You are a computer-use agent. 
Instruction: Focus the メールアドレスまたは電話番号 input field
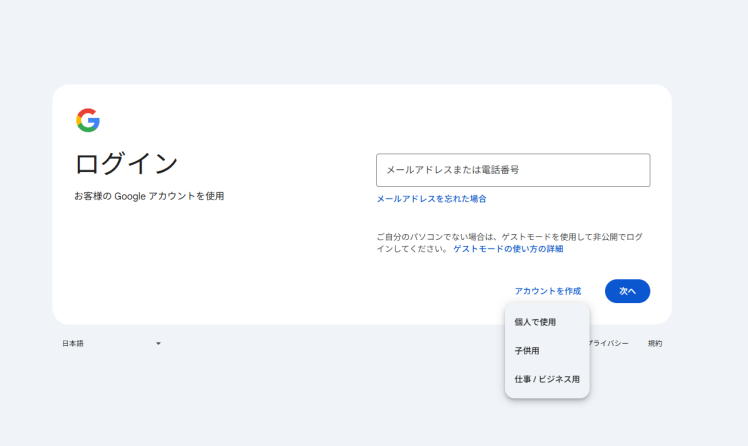[x=513, y=170]
